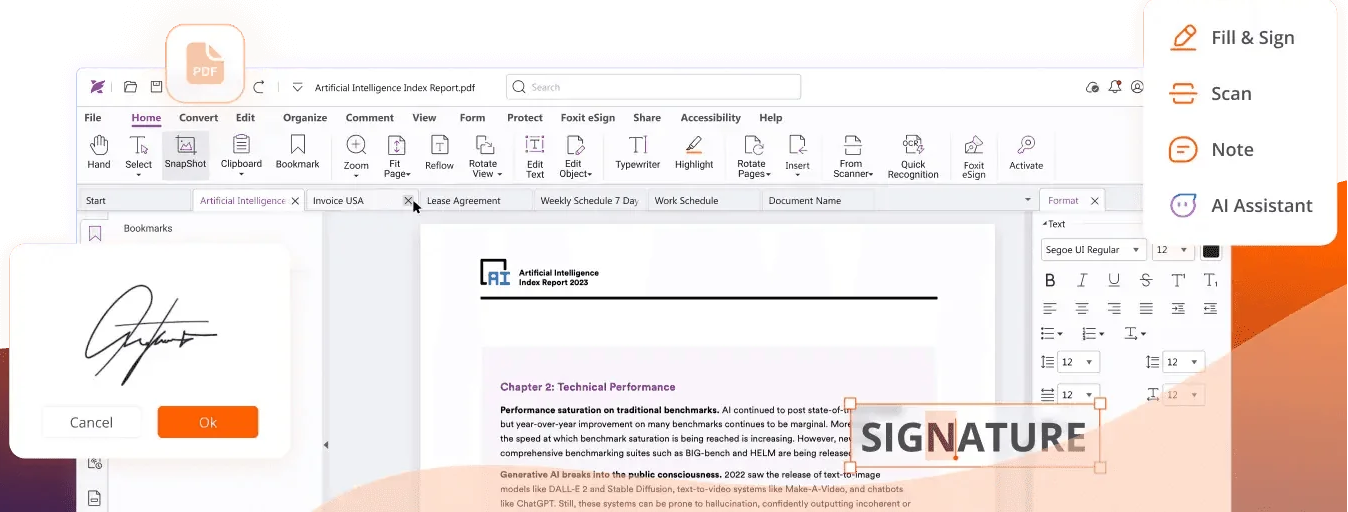Expand the Insert dropdown
The height and width of the screenshot is (512, 1348).
797,175
